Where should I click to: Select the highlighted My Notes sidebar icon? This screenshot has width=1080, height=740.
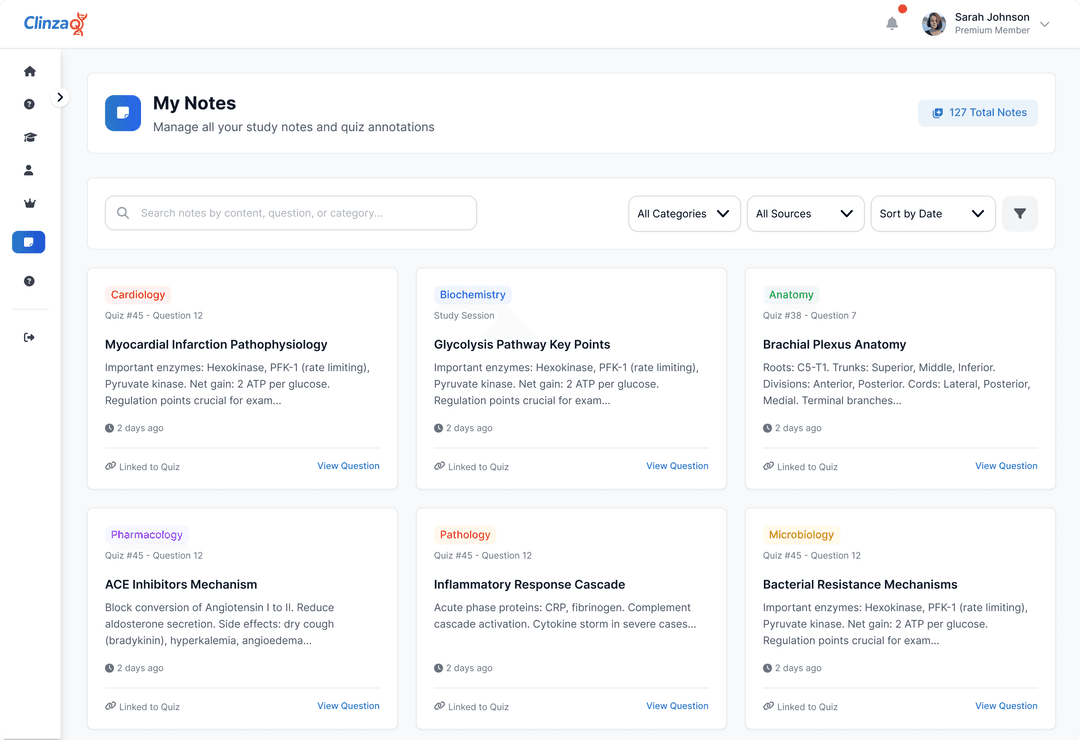click(x=29, y=242)
